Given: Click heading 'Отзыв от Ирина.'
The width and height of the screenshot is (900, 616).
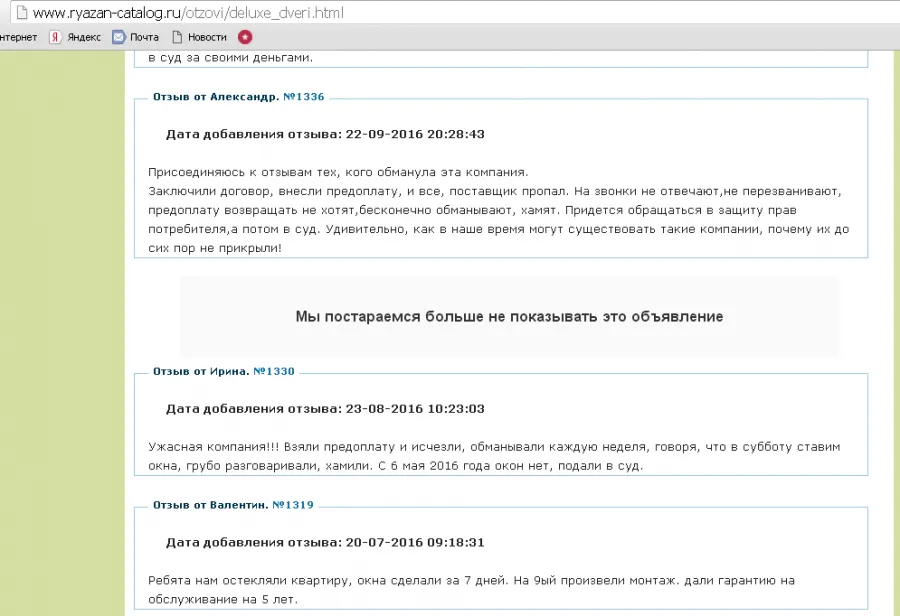Looking at the screenshot, I should (x=201, y=371).
